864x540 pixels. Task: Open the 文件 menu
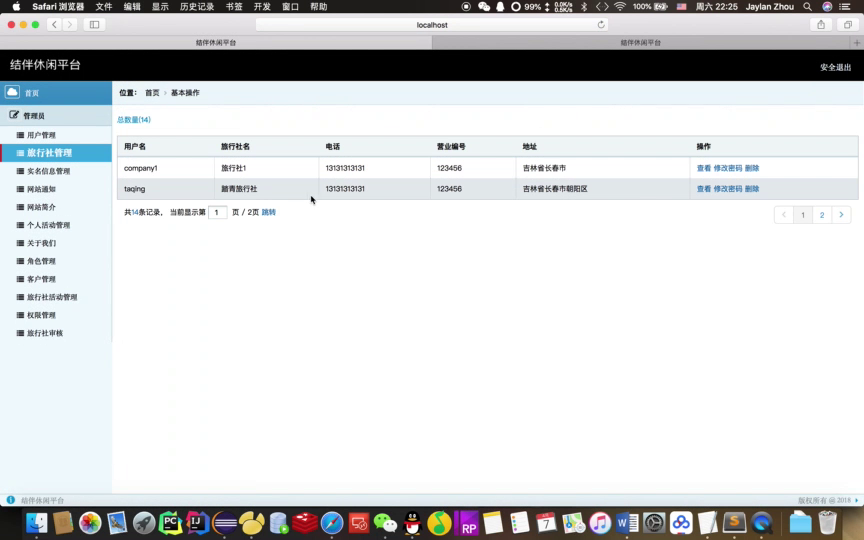tap(104, 7)
